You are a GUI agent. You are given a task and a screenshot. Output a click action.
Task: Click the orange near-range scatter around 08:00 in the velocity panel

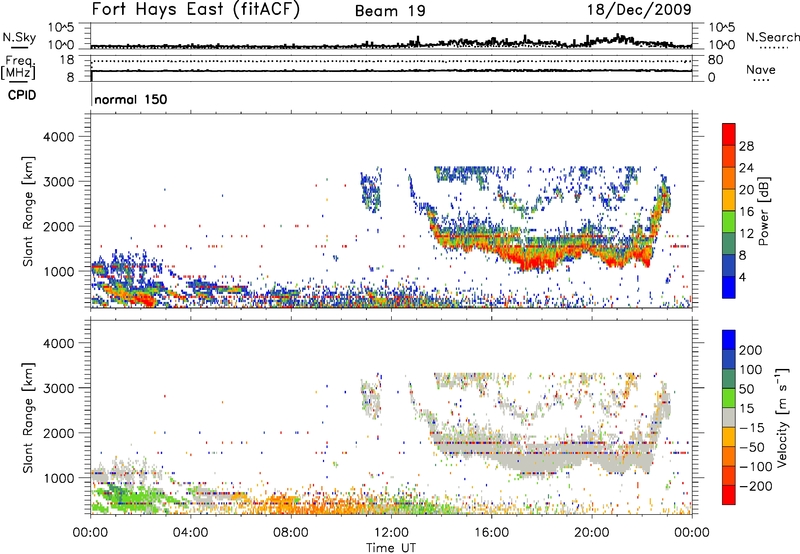click(286, 504)
